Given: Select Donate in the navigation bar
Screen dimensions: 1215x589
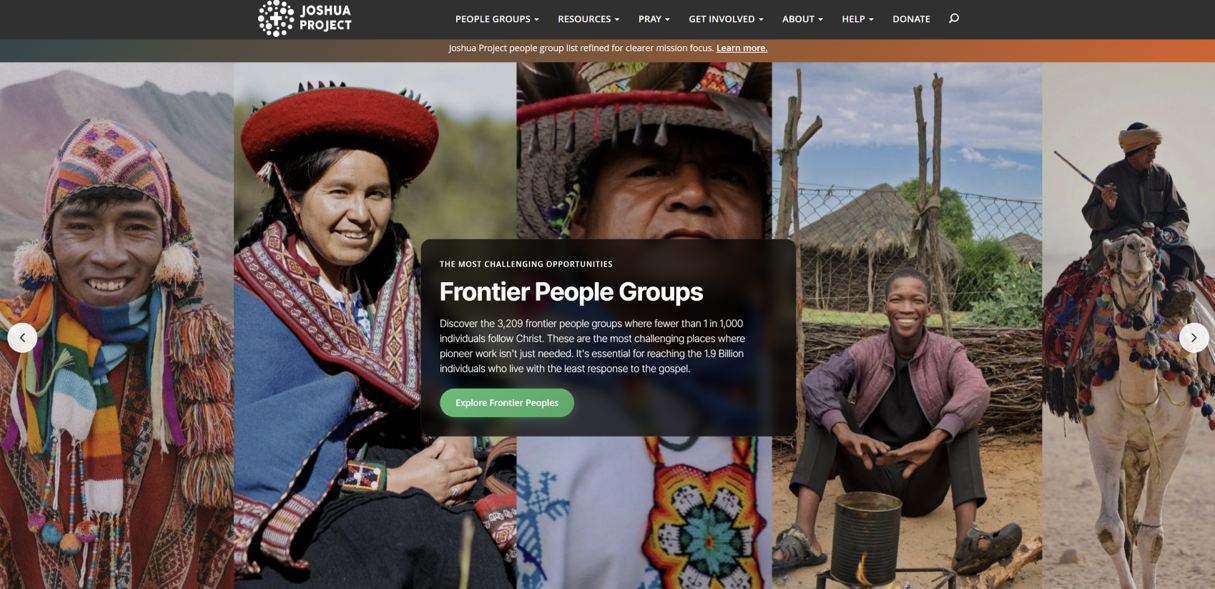Looking at the screenshot, I should coord(911,19).
